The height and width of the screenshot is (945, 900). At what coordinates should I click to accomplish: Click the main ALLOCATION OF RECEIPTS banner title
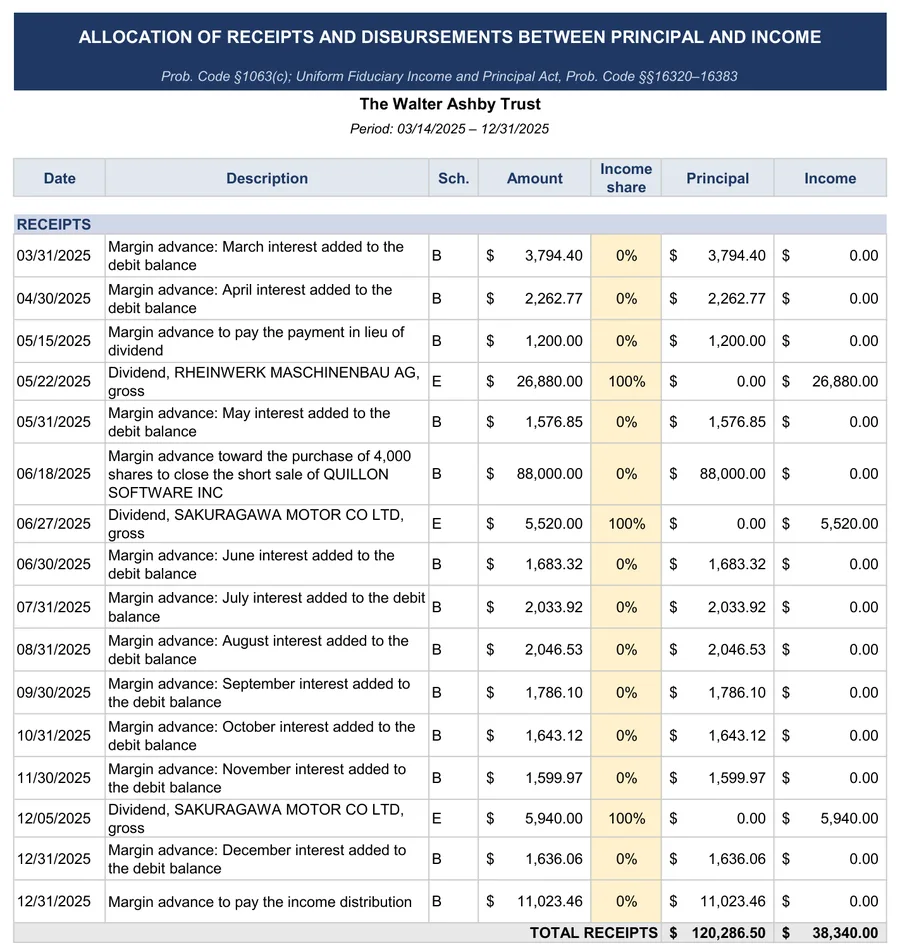(x=450, y=37)
